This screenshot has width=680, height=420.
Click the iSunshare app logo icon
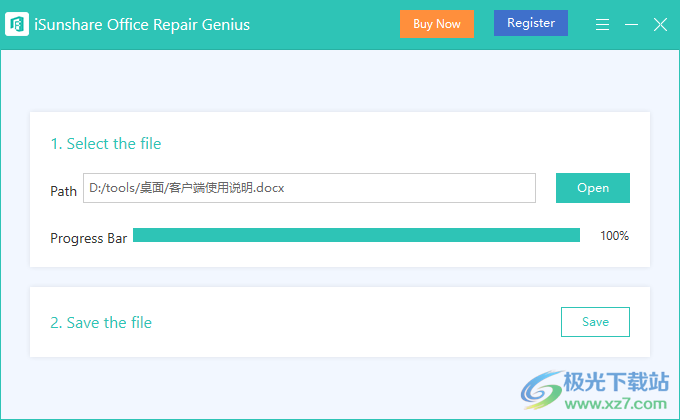[x=17, y=24]
